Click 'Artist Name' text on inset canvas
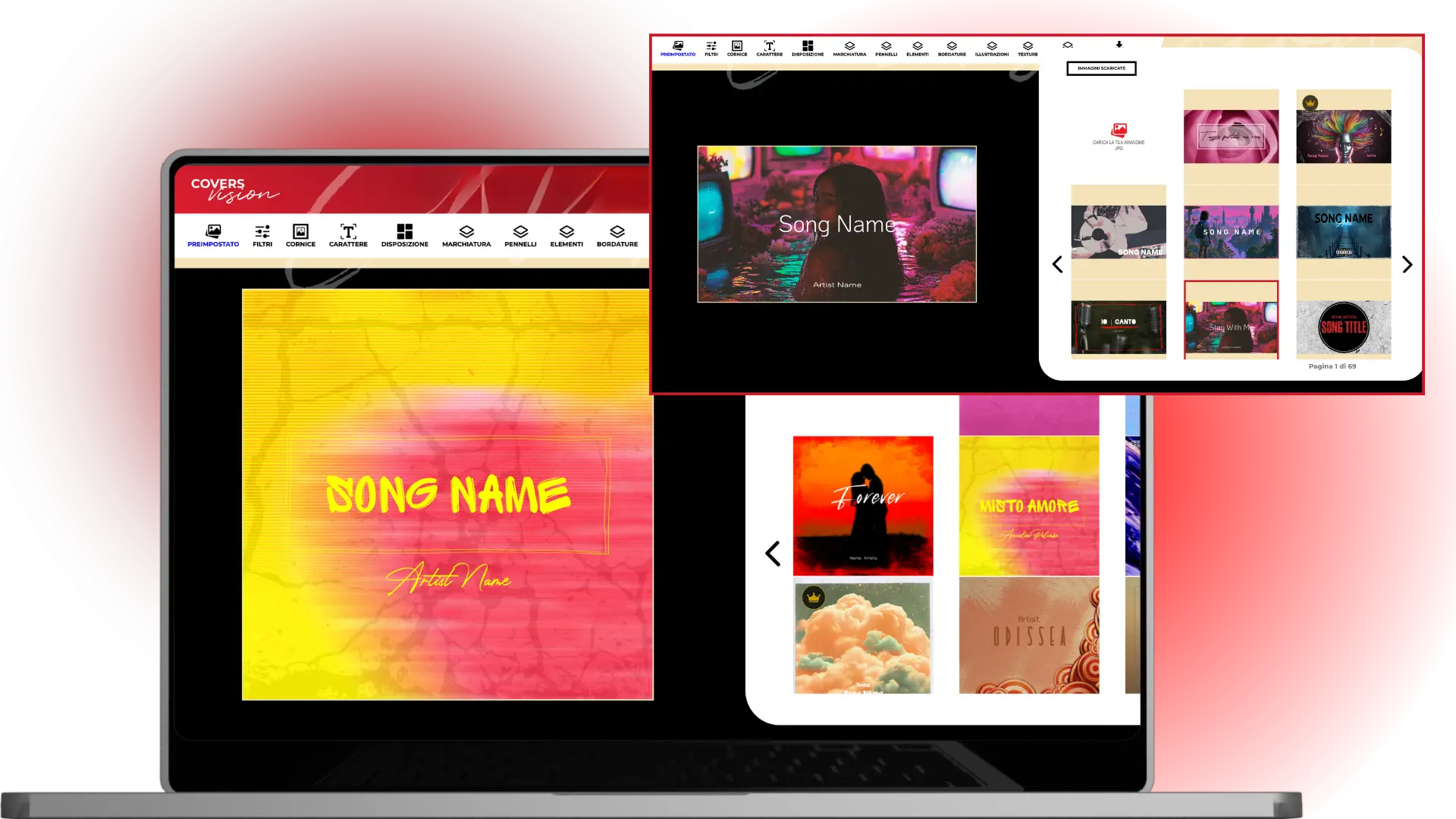 point(837,285)
